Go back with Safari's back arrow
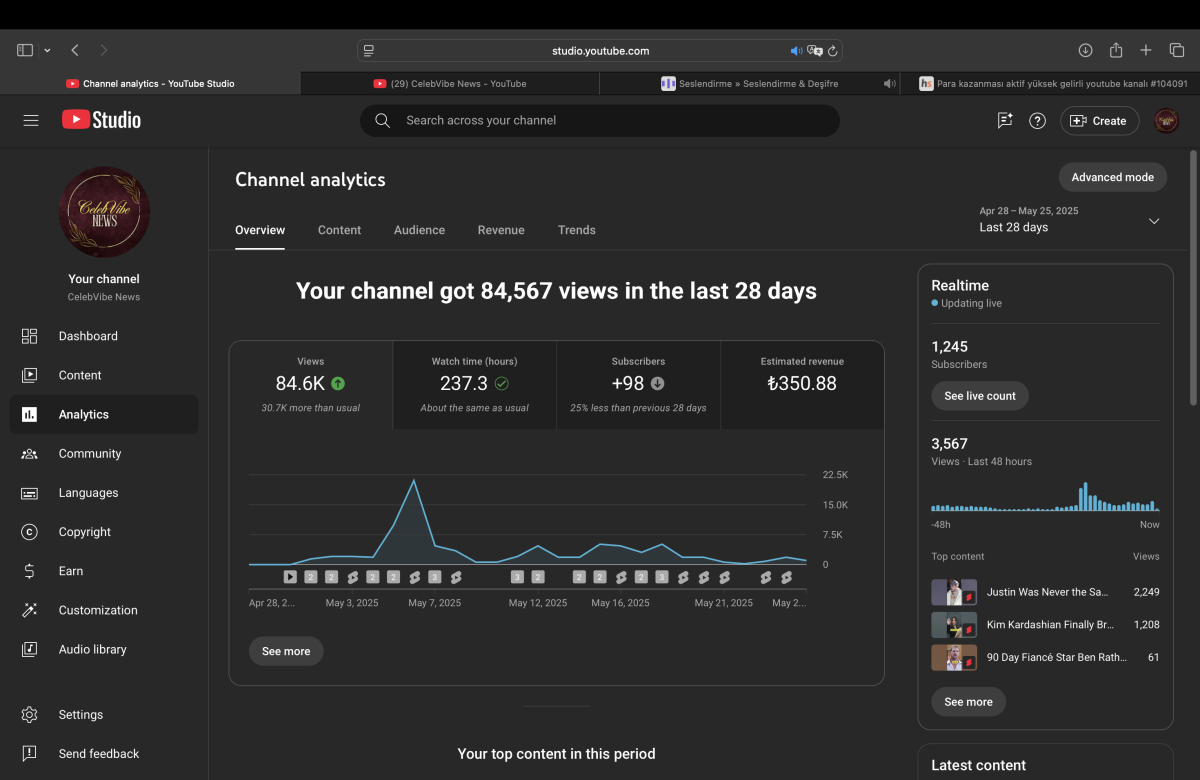The height and width of the screenshot is (780, 1200). [x=75, y=50]
